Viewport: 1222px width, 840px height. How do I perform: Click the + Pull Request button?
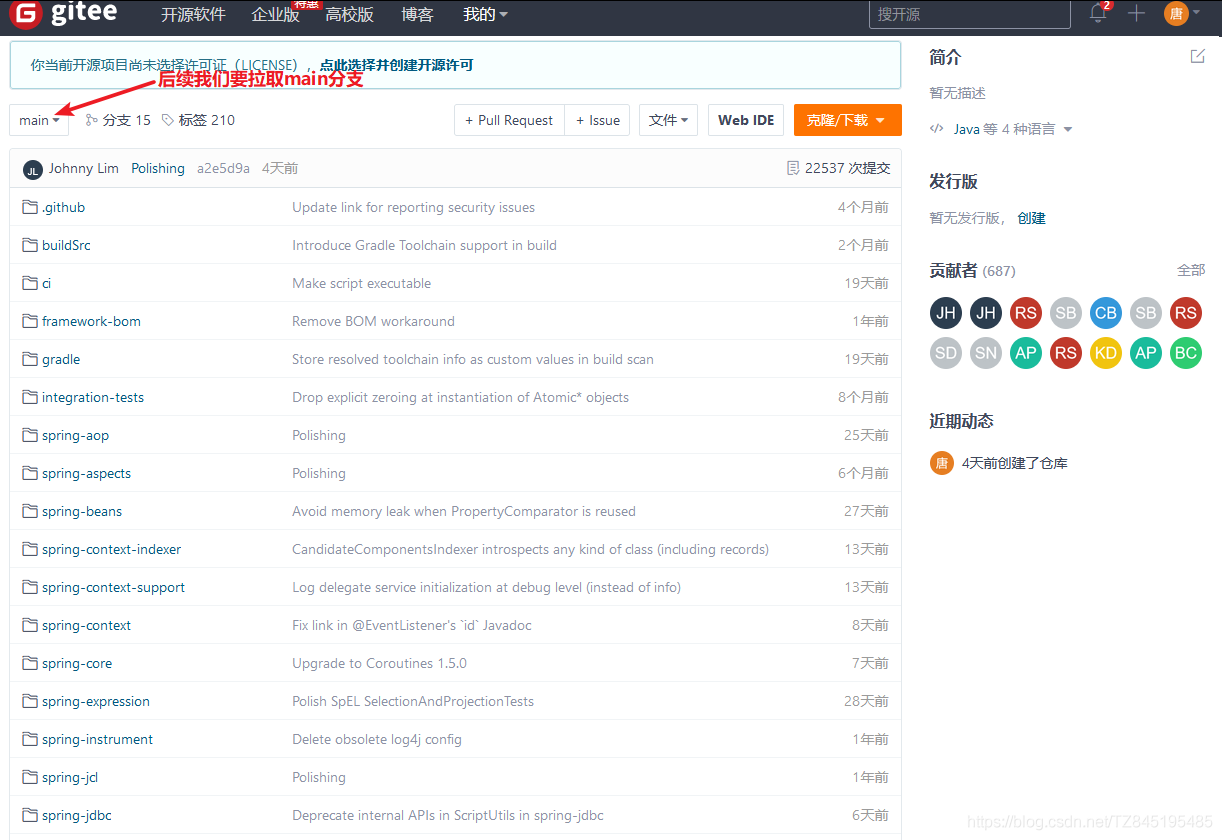tap(509, 120)
